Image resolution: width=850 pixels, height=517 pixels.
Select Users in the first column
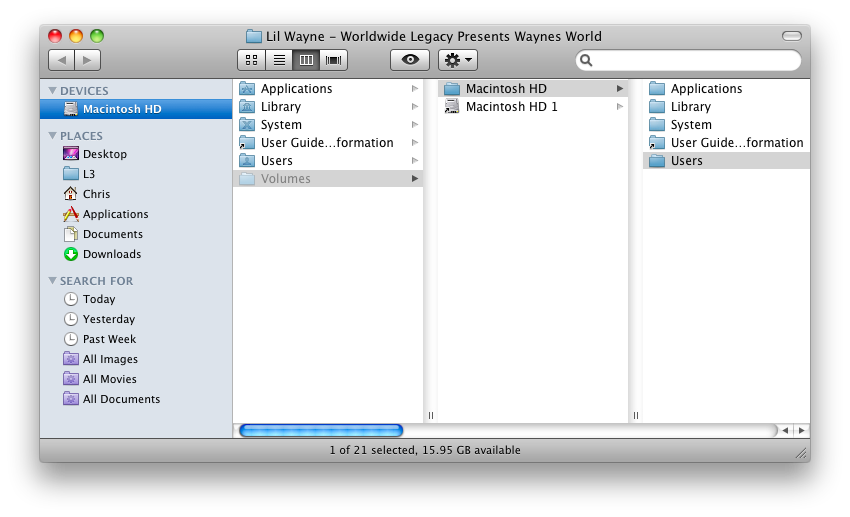coord(328,160)
